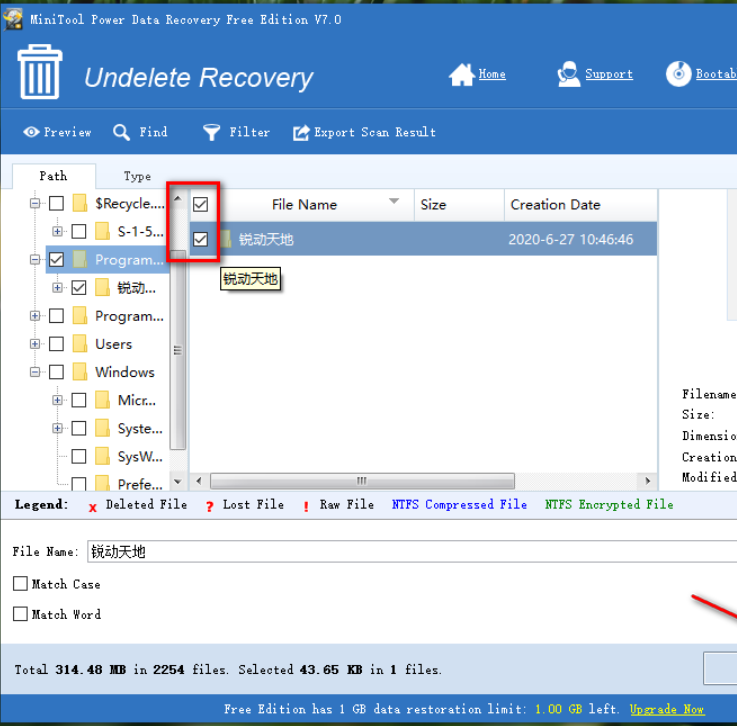The width and height of the screenshot is (737, 726).
Task: Click the tree scrollbar up arrow
Action: pyautogui.click(x=178, y=198)
